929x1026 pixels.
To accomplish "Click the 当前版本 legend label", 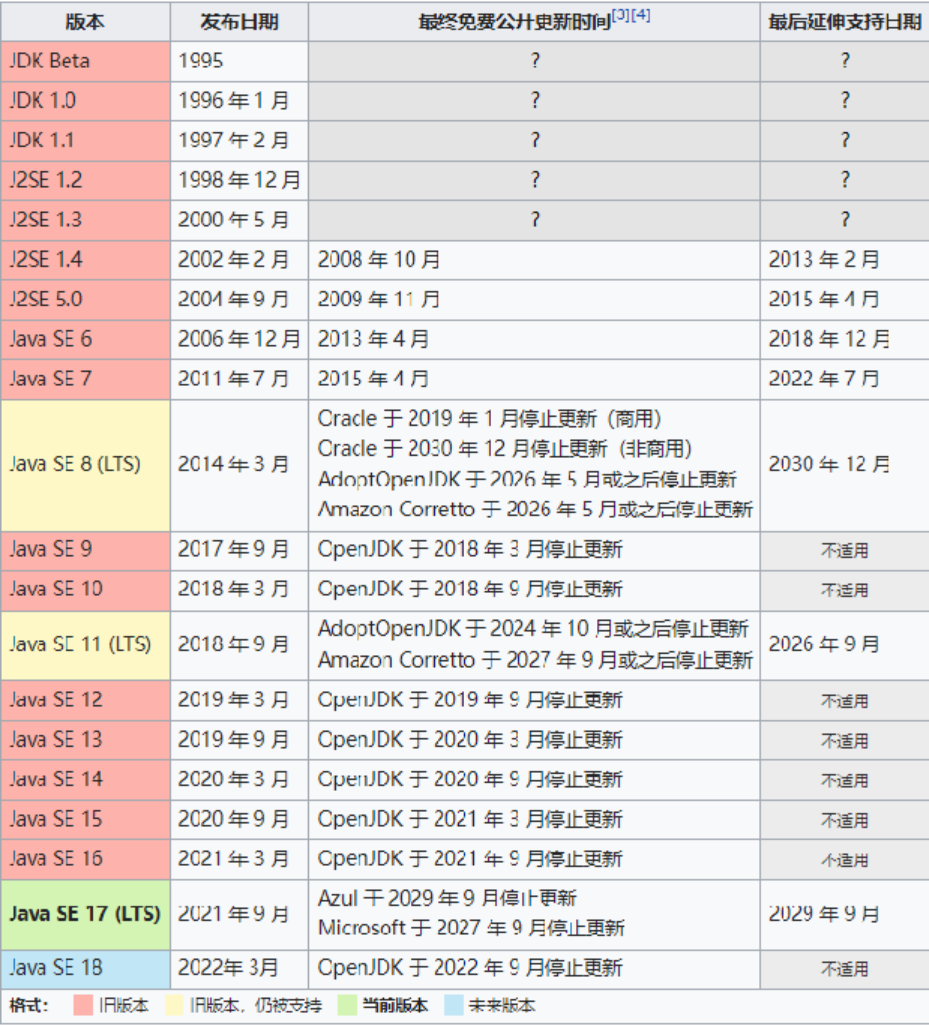I will pyautogui.click(x=395, y=1005).
